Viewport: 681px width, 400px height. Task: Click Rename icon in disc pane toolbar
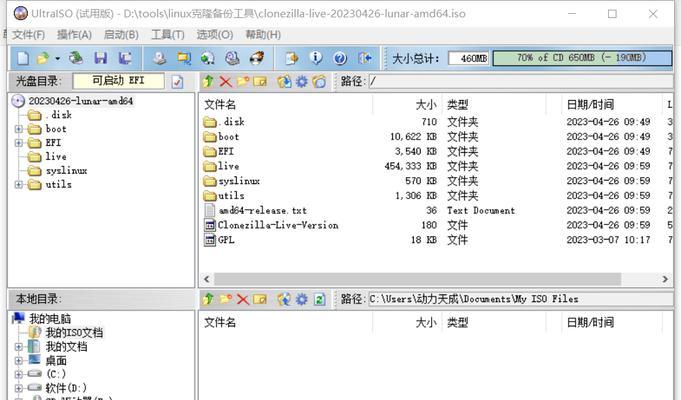coord(260,81)
